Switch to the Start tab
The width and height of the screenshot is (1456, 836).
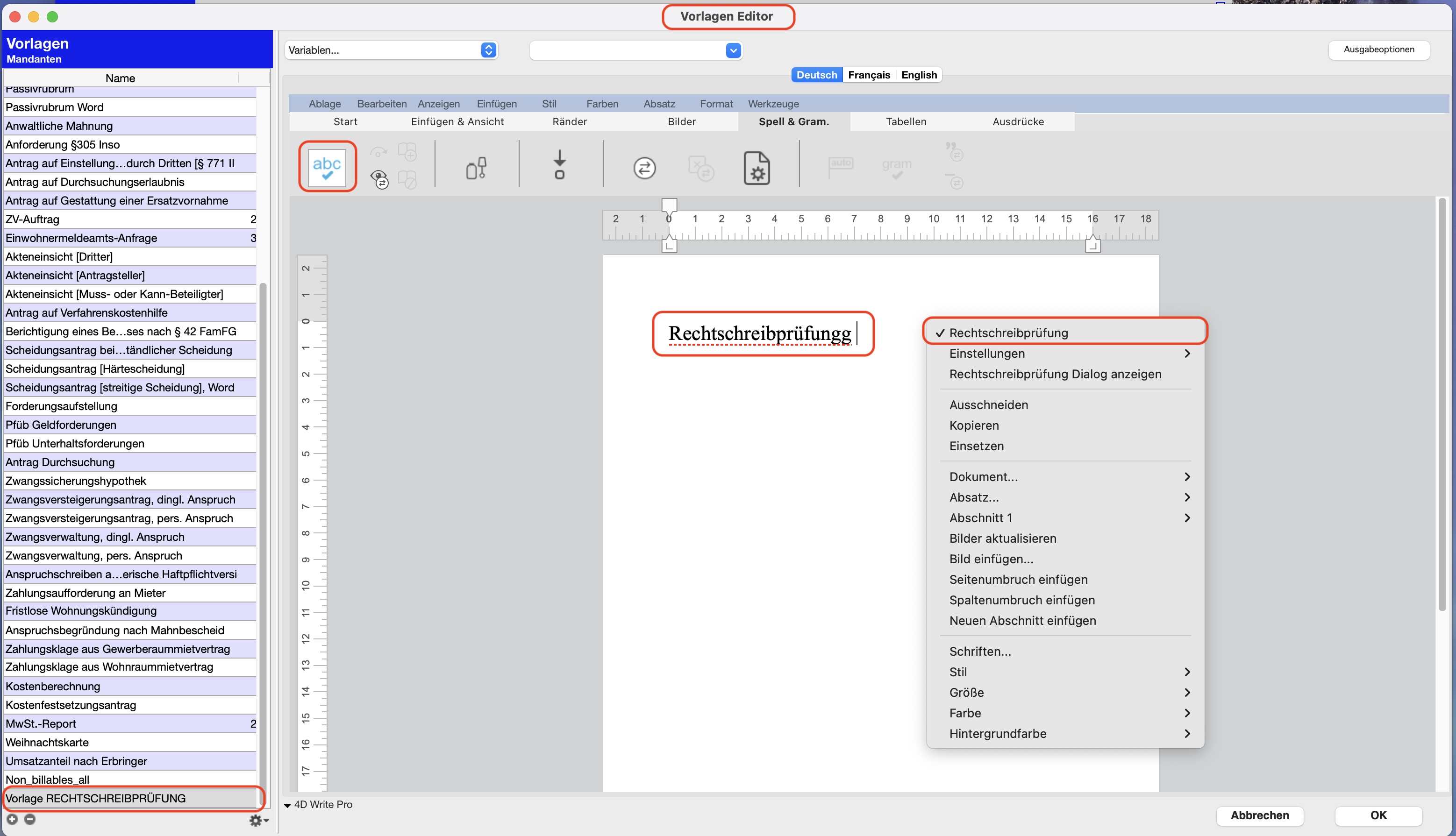point(345,122)
